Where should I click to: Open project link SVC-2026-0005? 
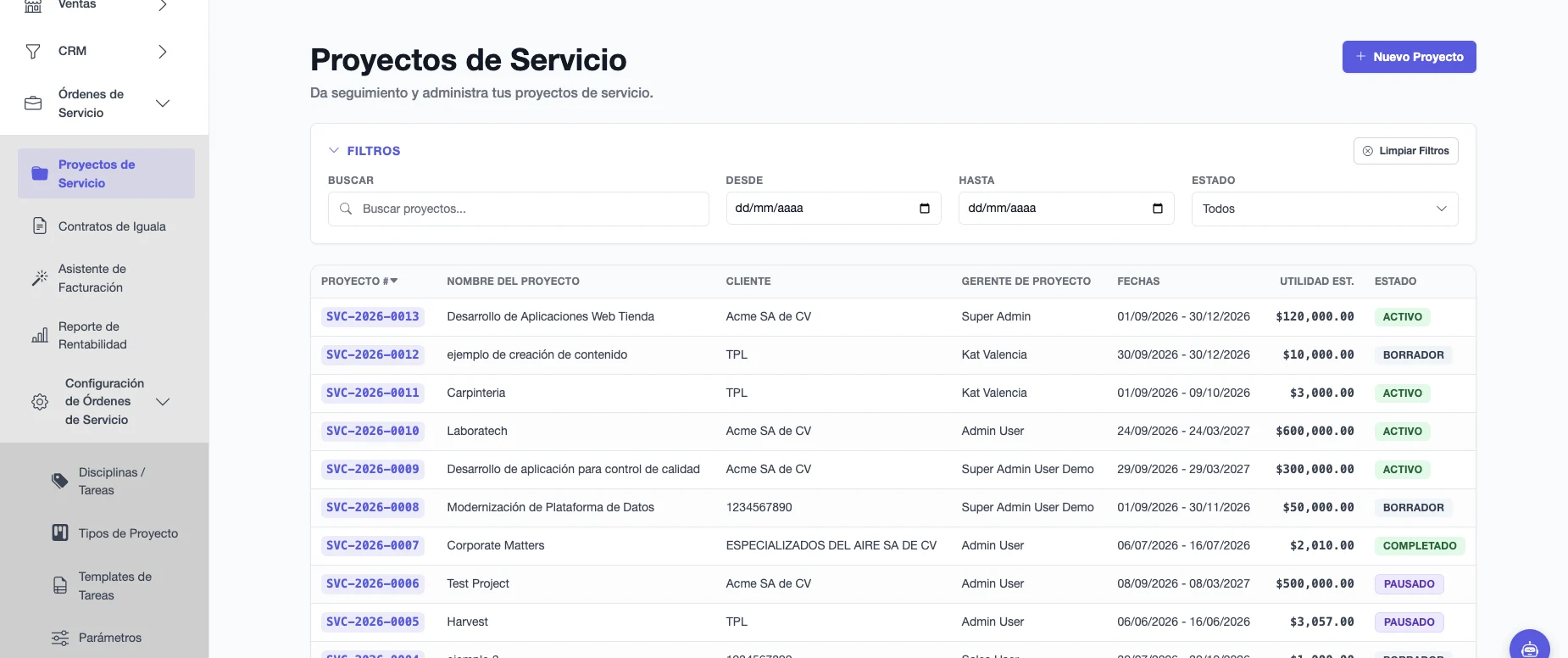(x=373, y=622)
